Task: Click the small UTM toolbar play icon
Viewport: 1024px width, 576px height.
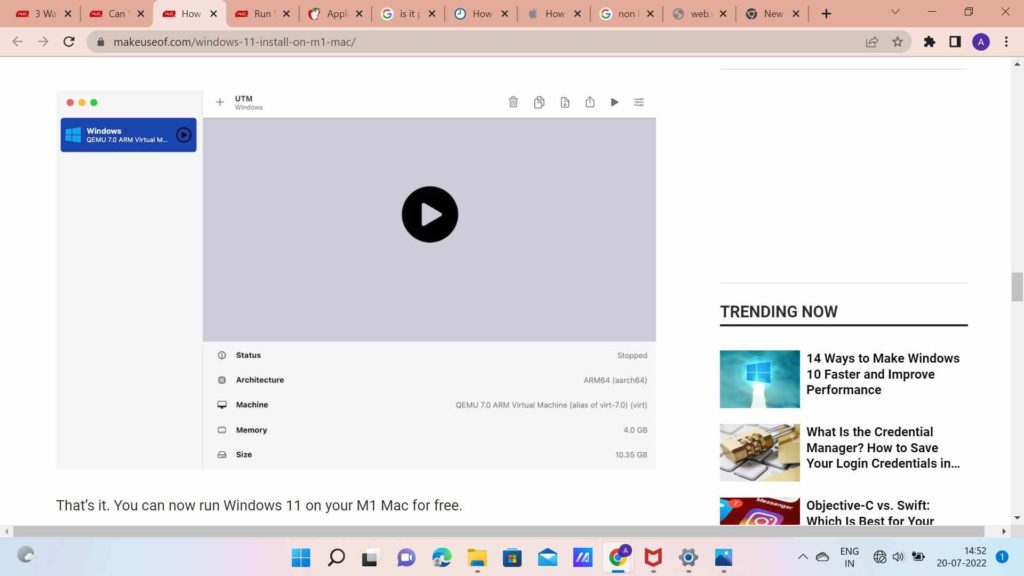Action: pos(615,102)
